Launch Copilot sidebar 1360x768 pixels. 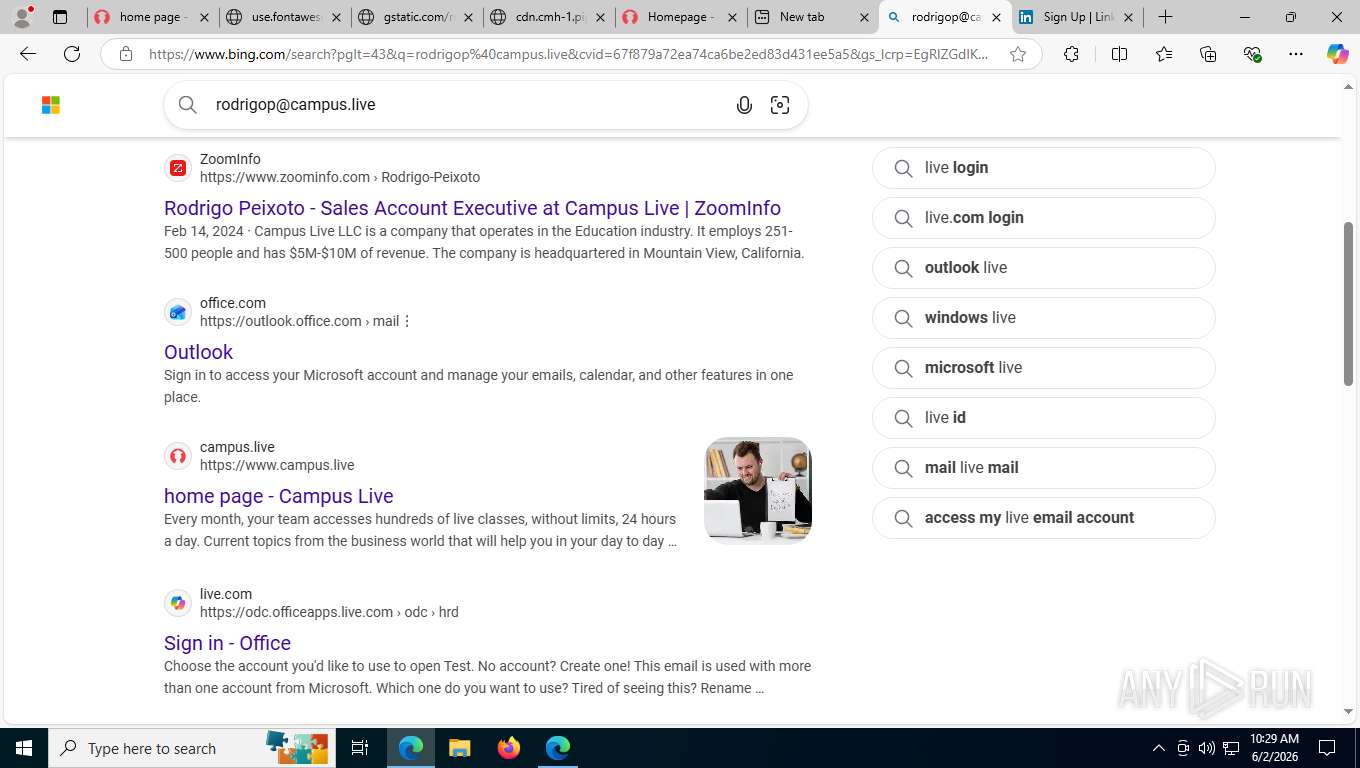pos(1337,54)
